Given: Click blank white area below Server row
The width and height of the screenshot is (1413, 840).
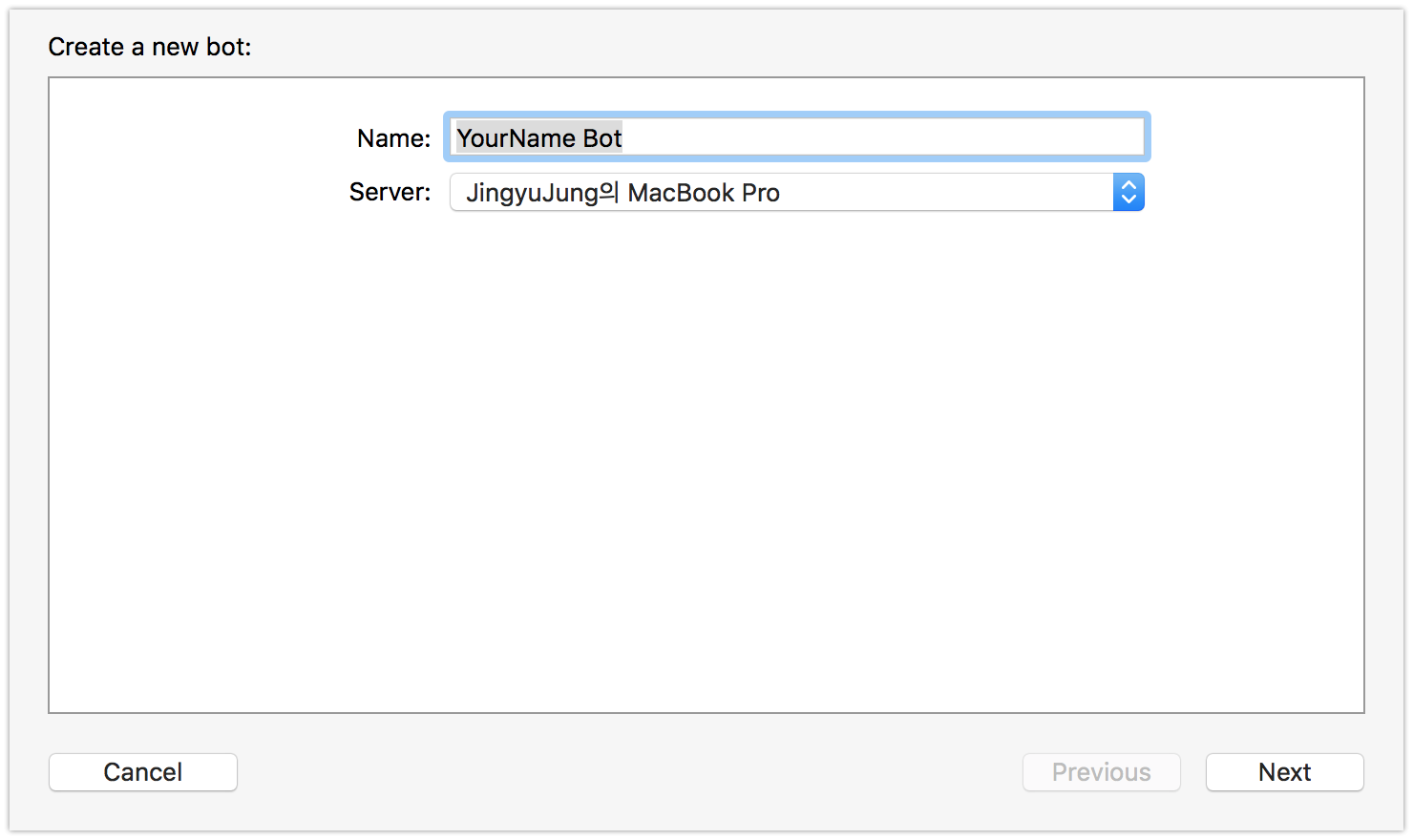Looking at the screenshot, I should [x=706, y=458].
